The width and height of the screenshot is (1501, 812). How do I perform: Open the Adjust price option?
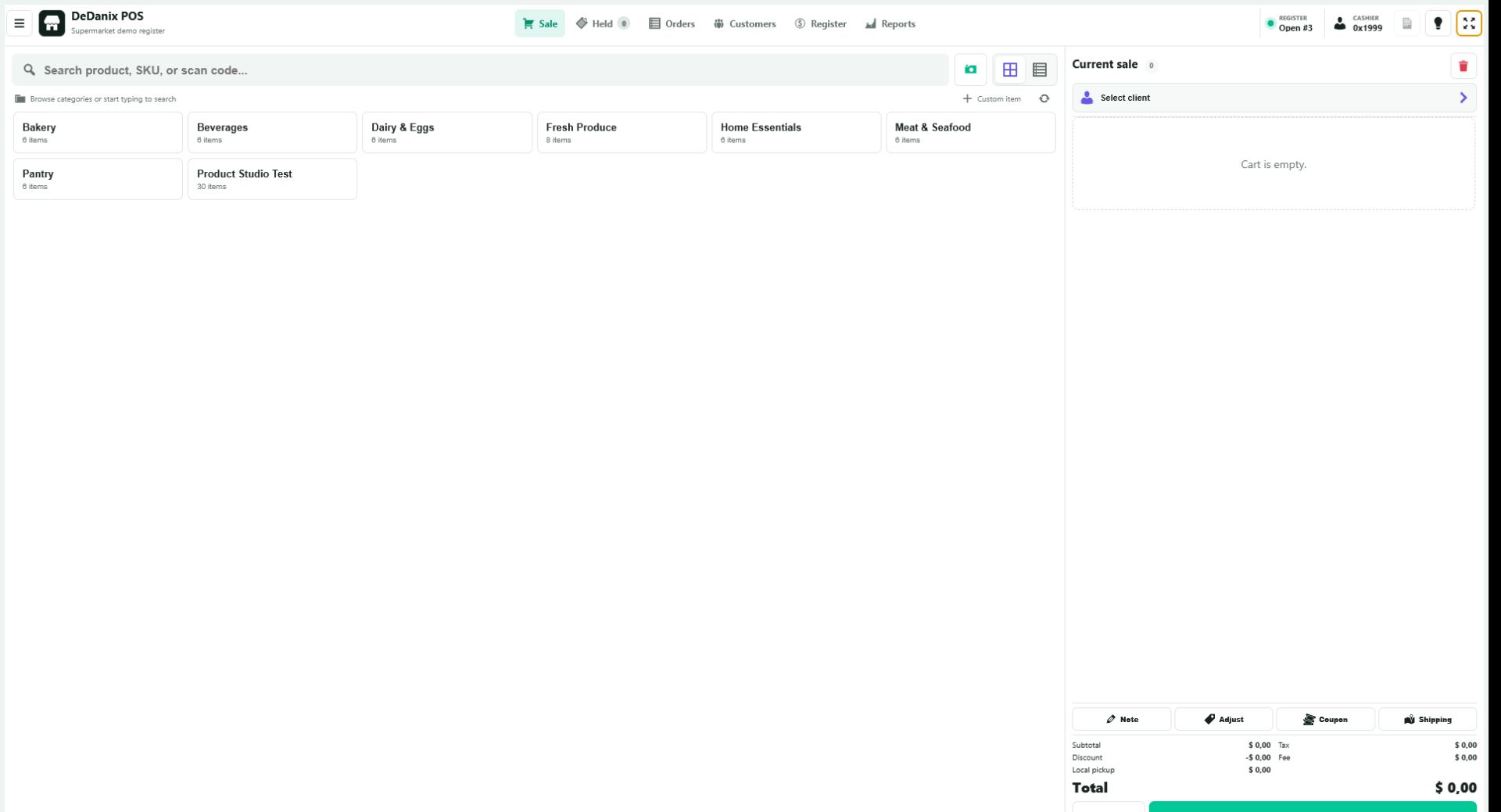(x=1223, y=719)
